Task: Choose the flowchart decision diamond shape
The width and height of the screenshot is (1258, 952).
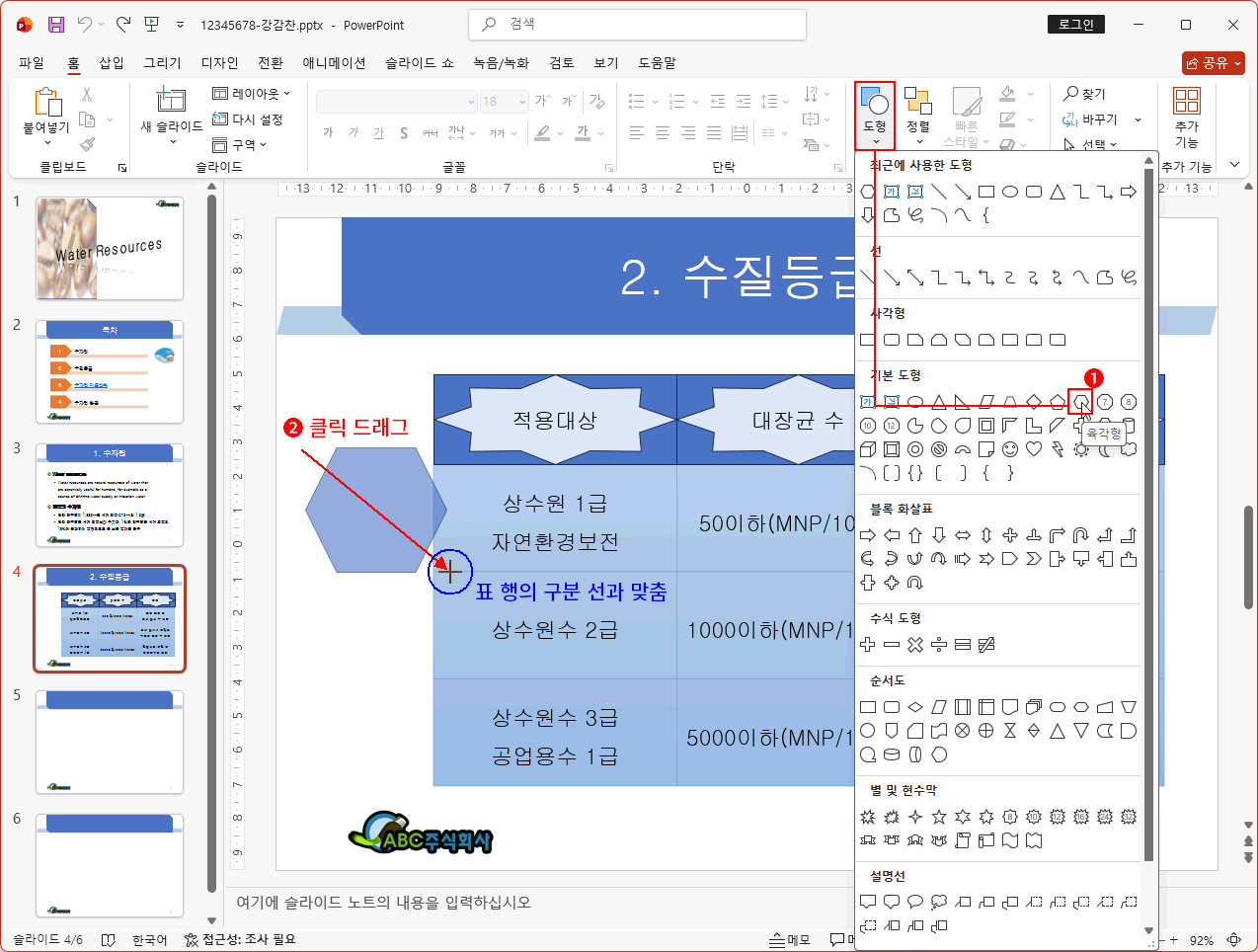Action: click(x=915, y=707)
